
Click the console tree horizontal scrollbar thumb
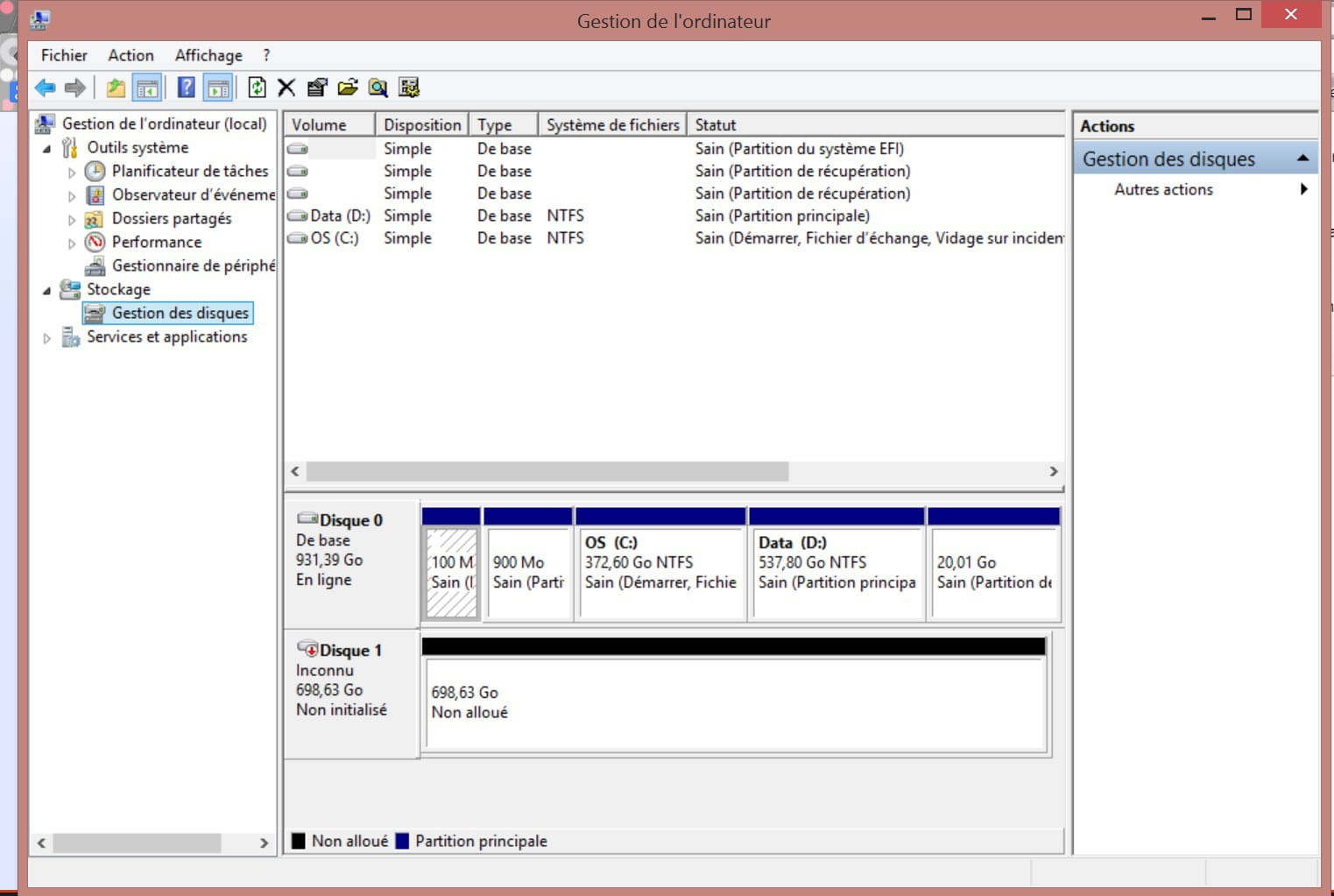tap(137, 843)
